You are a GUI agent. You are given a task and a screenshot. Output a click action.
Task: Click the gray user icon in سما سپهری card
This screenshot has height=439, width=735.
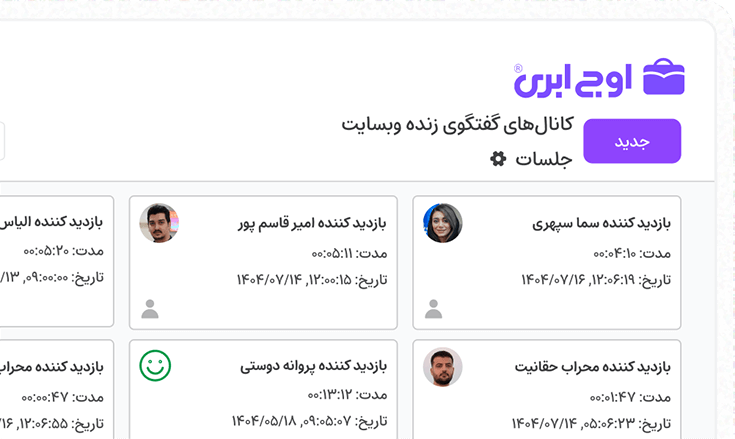click(434, 309)
